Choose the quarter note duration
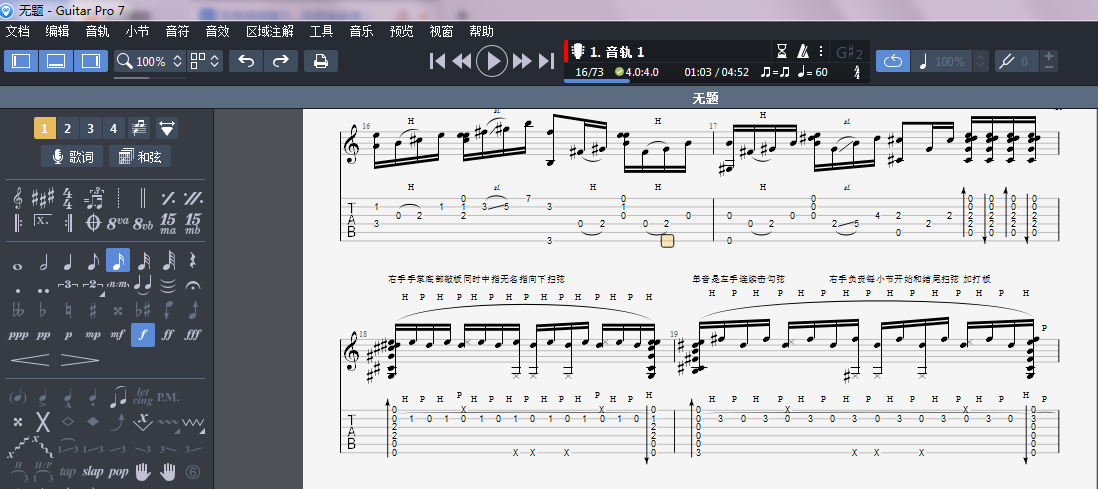Viewport: 1098px width, 489px height. [68, 262]
